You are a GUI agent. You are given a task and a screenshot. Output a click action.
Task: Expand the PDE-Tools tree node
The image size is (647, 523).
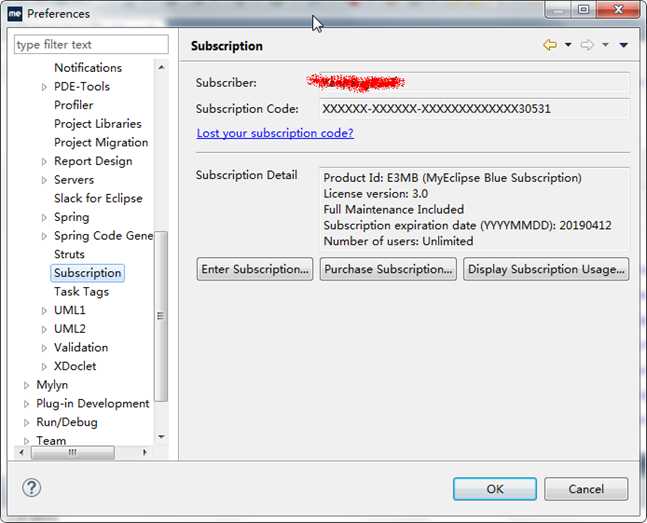(44, 87)
